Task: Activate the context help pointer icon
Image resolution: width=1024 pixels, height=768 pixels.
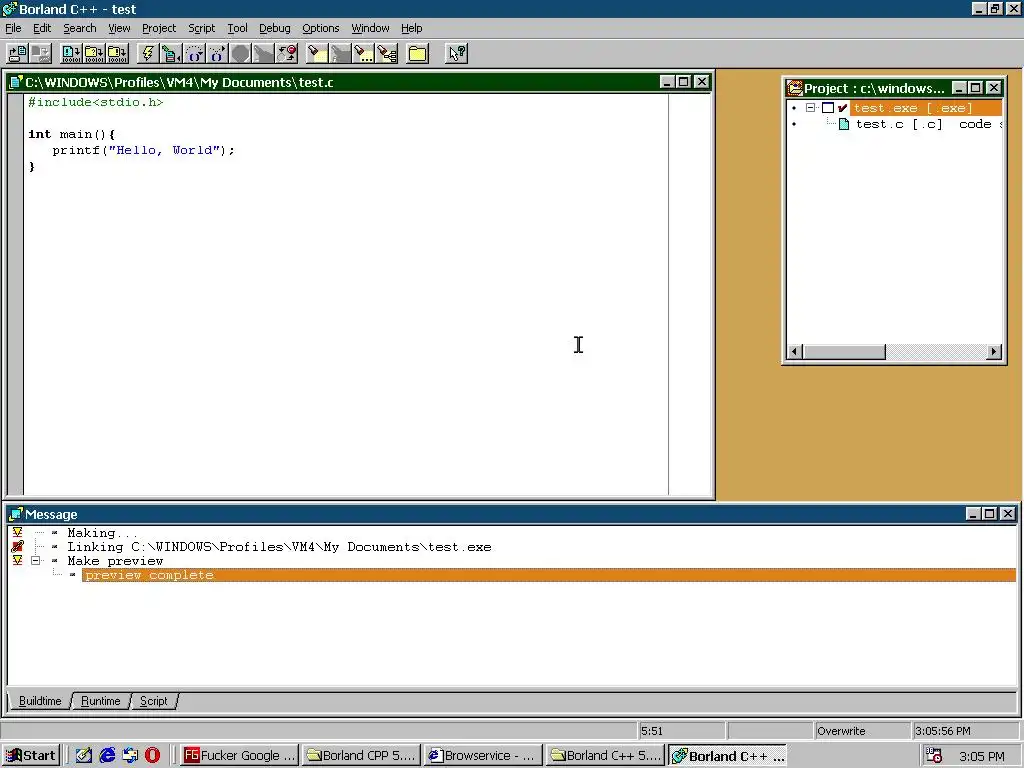Action: click(x=456, y=54)
